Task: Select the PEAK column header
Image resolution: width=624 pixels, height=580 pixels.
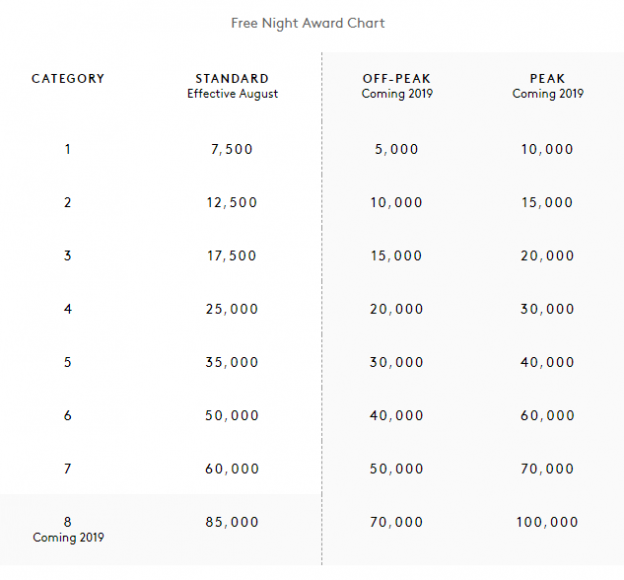Action: [547, 78]
